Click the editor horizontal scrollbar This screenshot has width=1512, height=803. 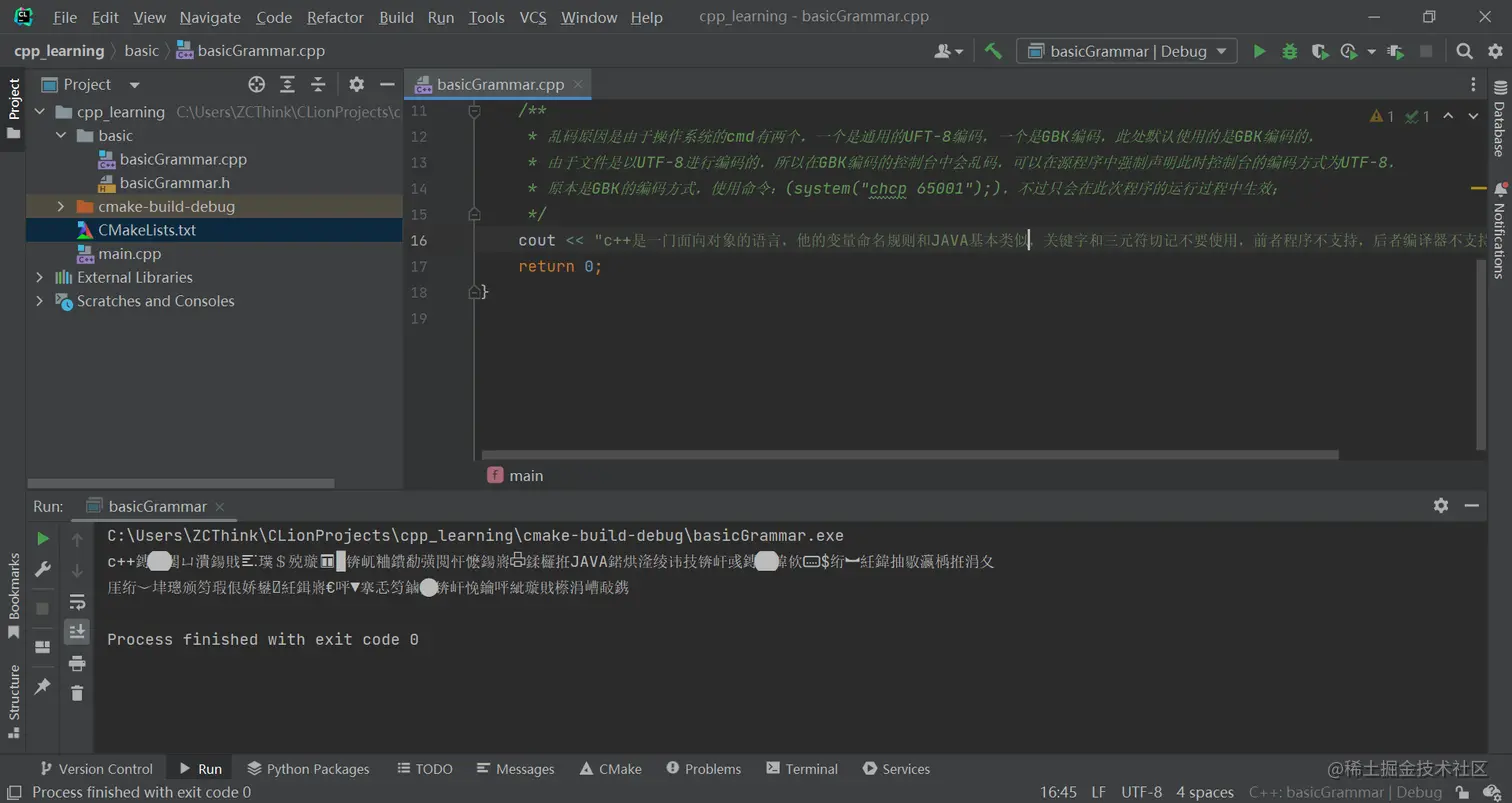910,455
